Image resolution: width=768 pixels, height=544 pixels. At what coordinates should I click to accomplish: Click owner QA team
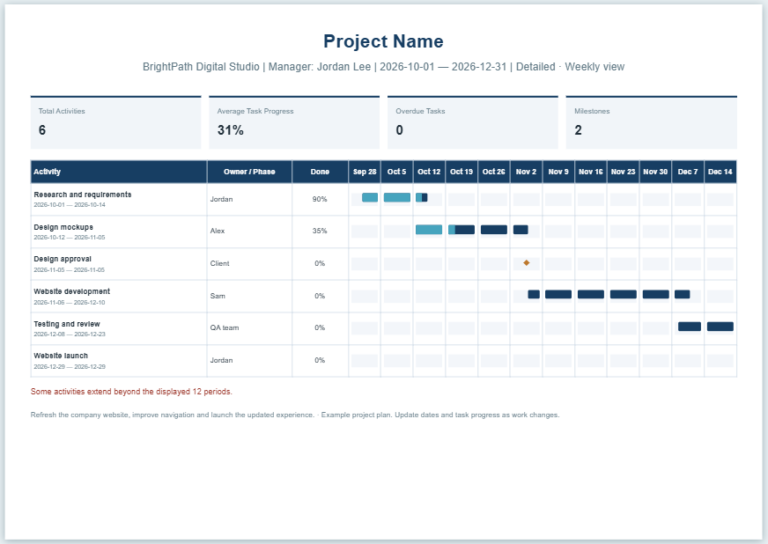[224, 328]
